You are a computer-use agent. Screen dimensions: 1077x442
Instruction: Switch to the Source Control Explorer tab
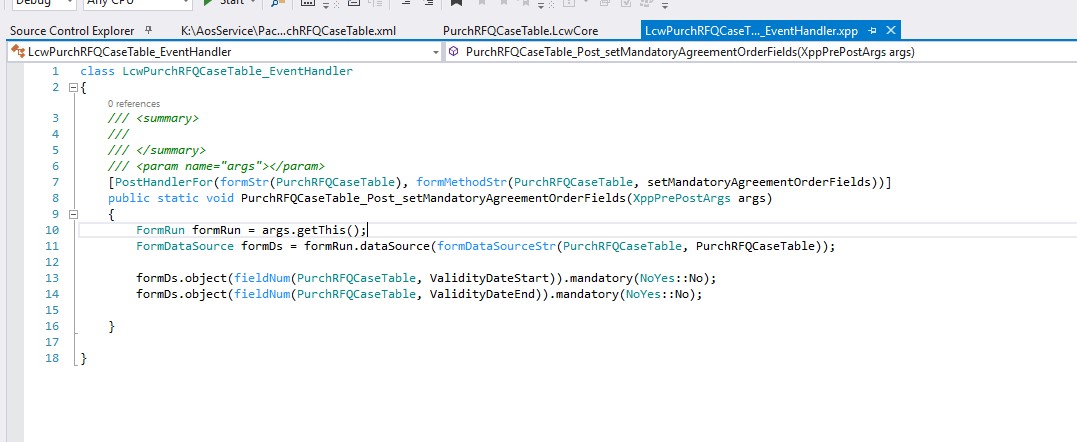pos(73,31)
